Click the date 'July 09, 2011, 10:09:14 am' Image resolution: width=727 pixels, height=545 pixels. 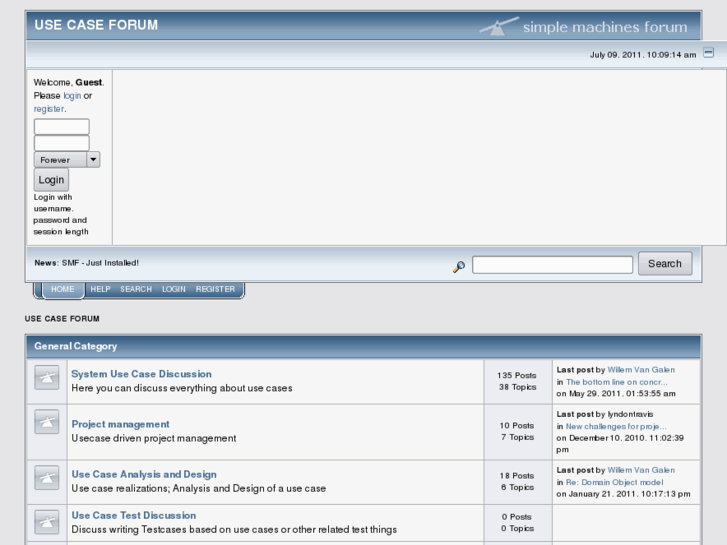[643, 55]
